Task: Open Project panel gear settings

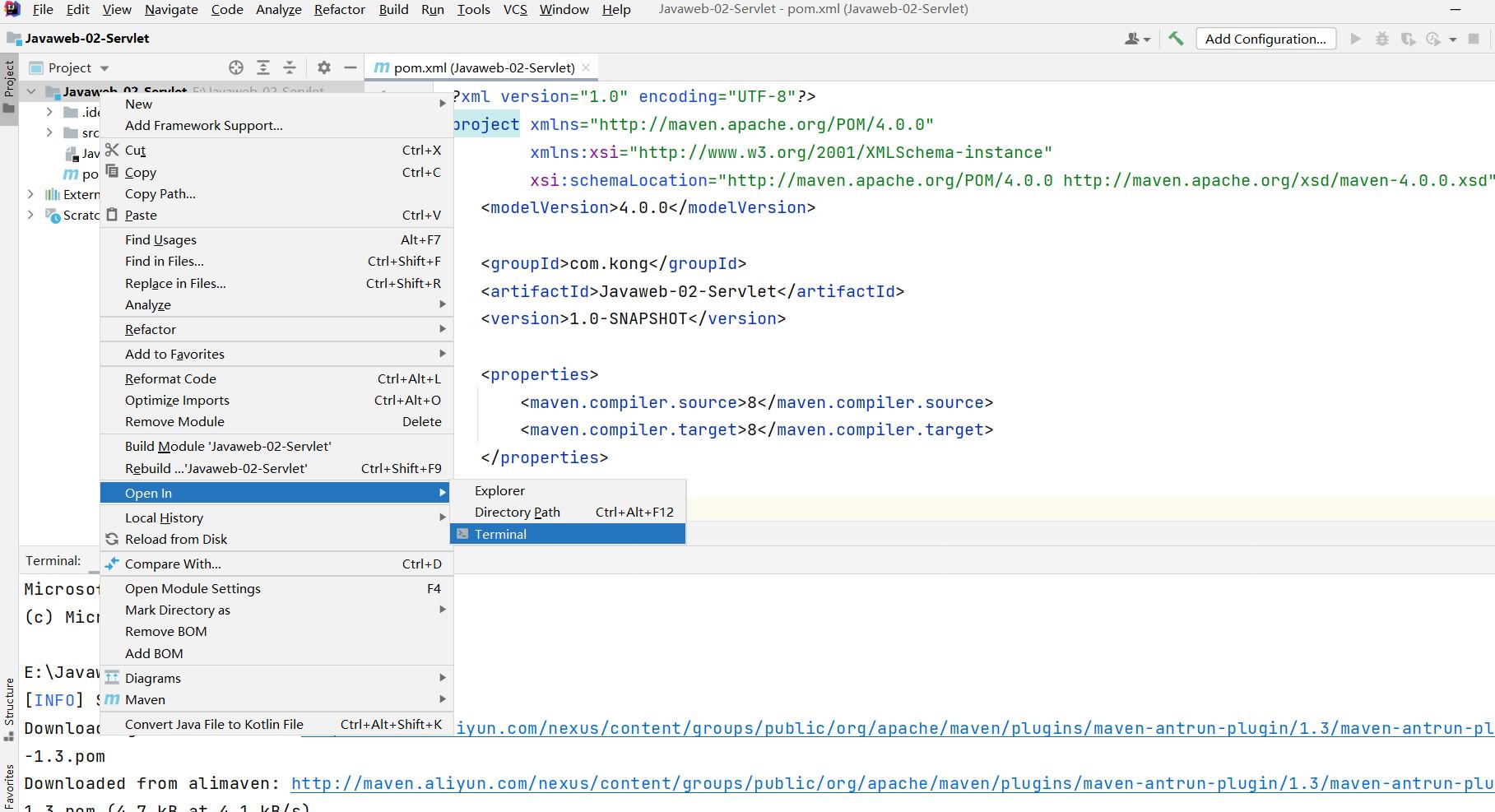Action: click(x=324, y=67)
